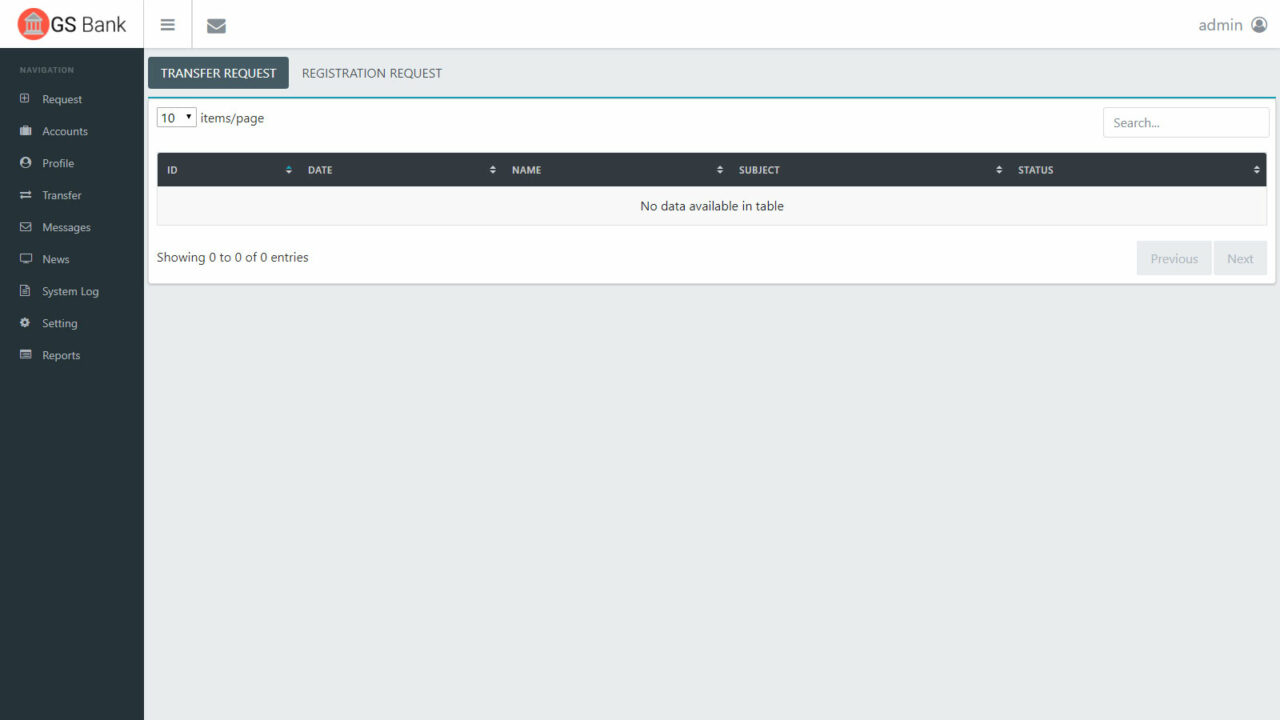Switch to the Registration Request tab

[371, 72]
